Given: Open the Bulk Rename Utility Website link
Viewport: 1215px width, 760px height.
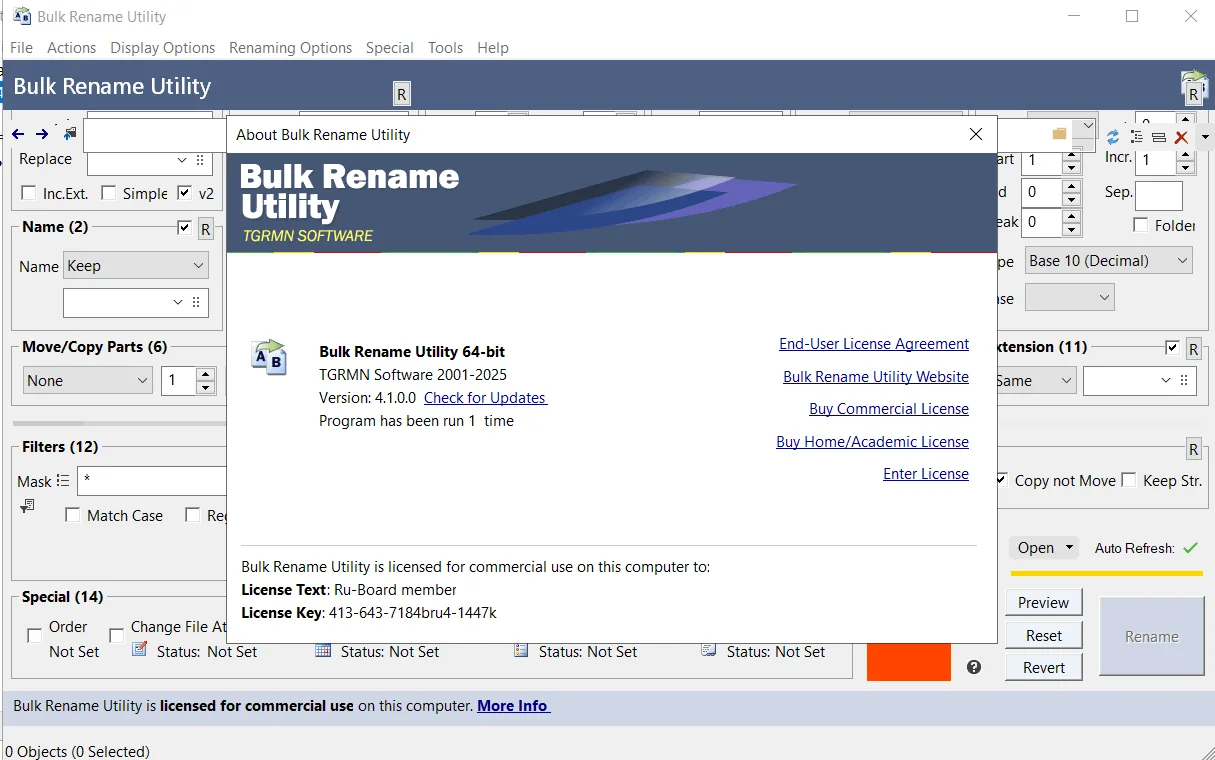Looking at the screenshot, I should 876,376.
